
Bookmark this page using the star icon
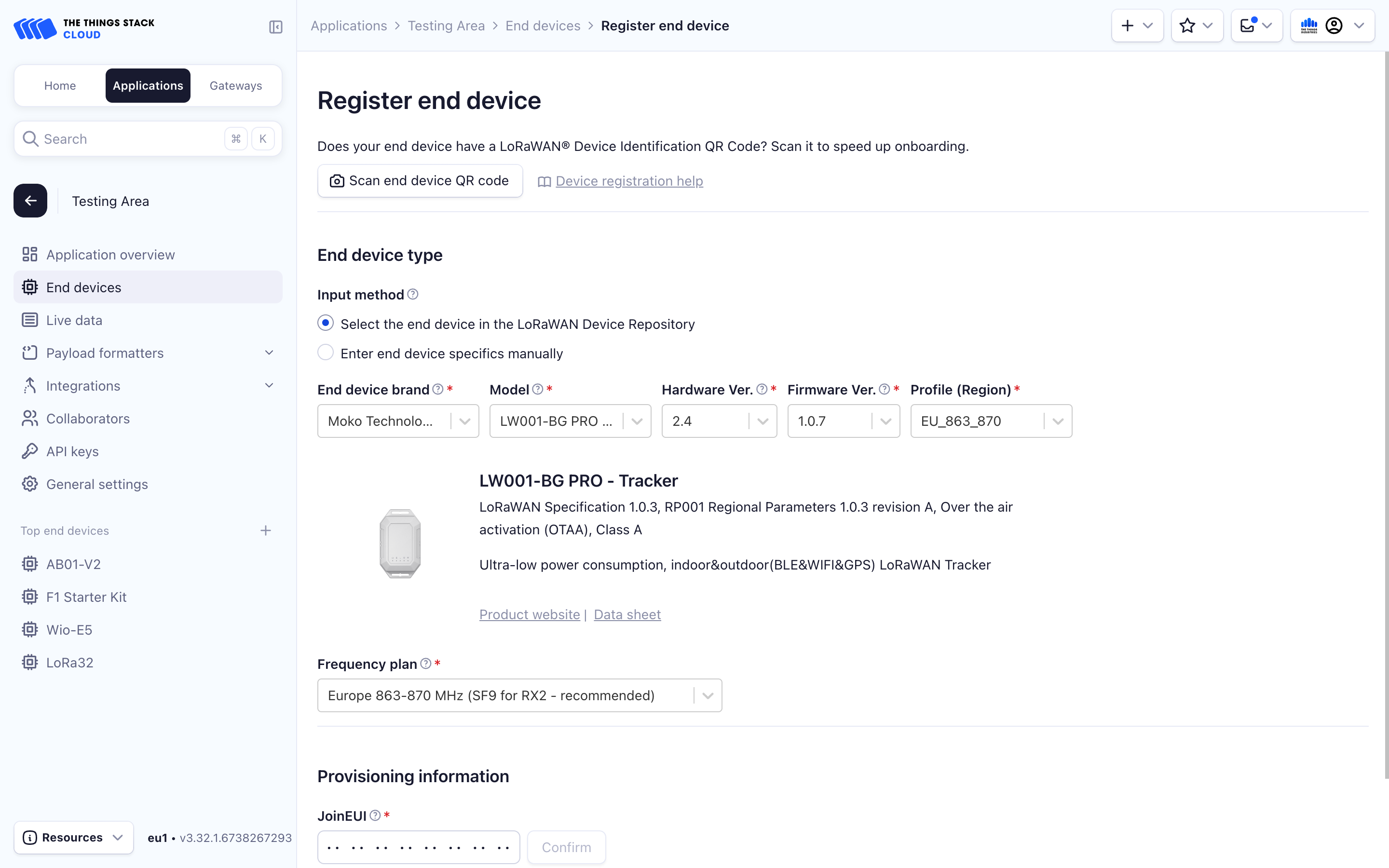1187,25
